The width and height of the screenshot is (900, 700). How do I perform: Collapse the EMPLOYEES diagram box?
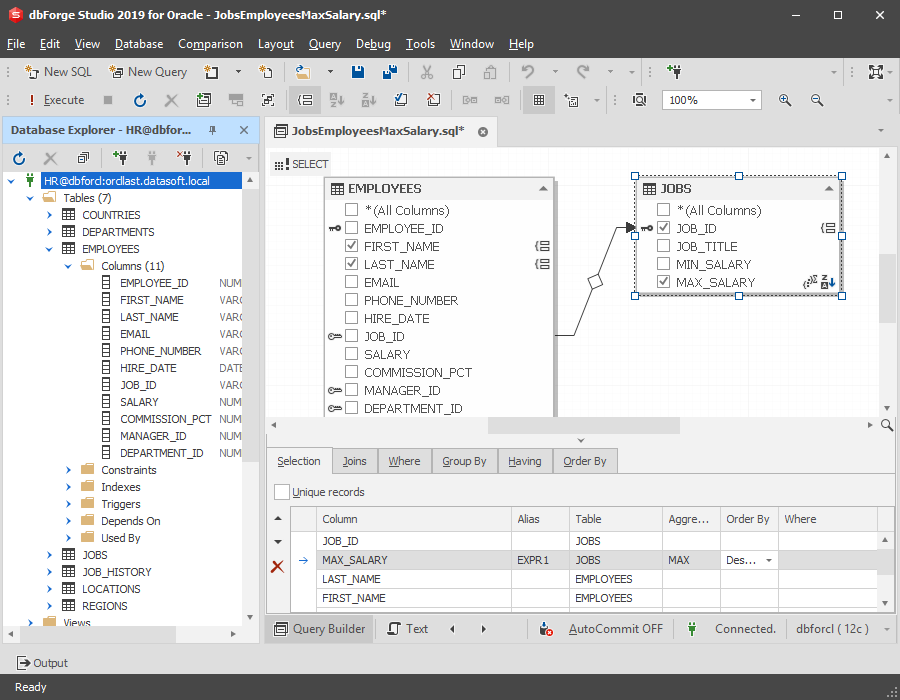pyautogui.click(x=543, y=189)
